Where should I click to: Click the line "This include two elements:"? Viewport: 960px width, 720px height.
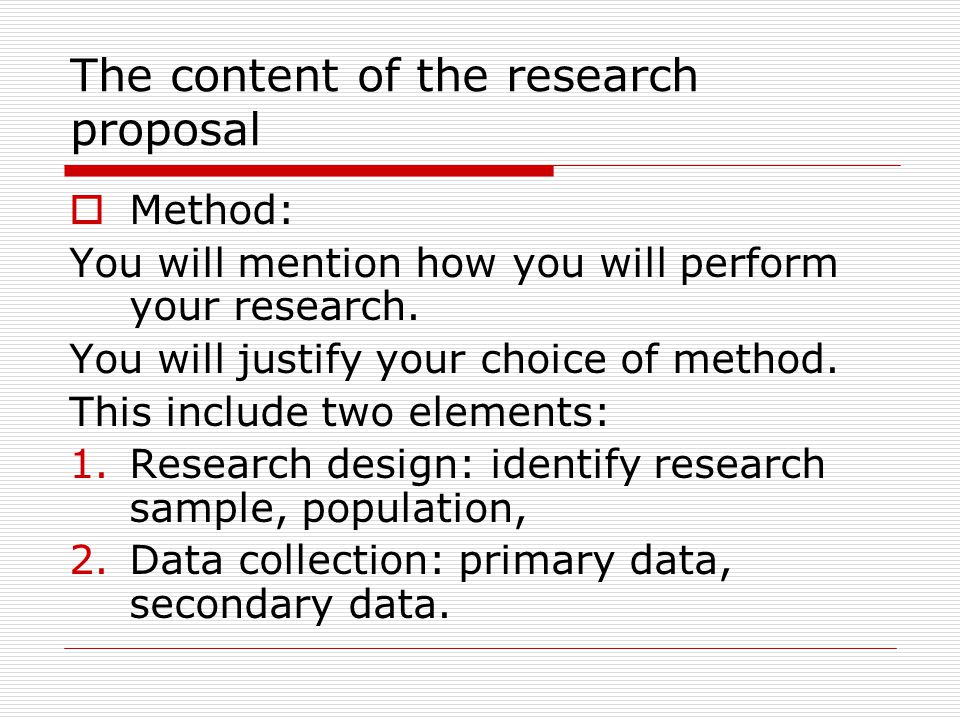339,411
